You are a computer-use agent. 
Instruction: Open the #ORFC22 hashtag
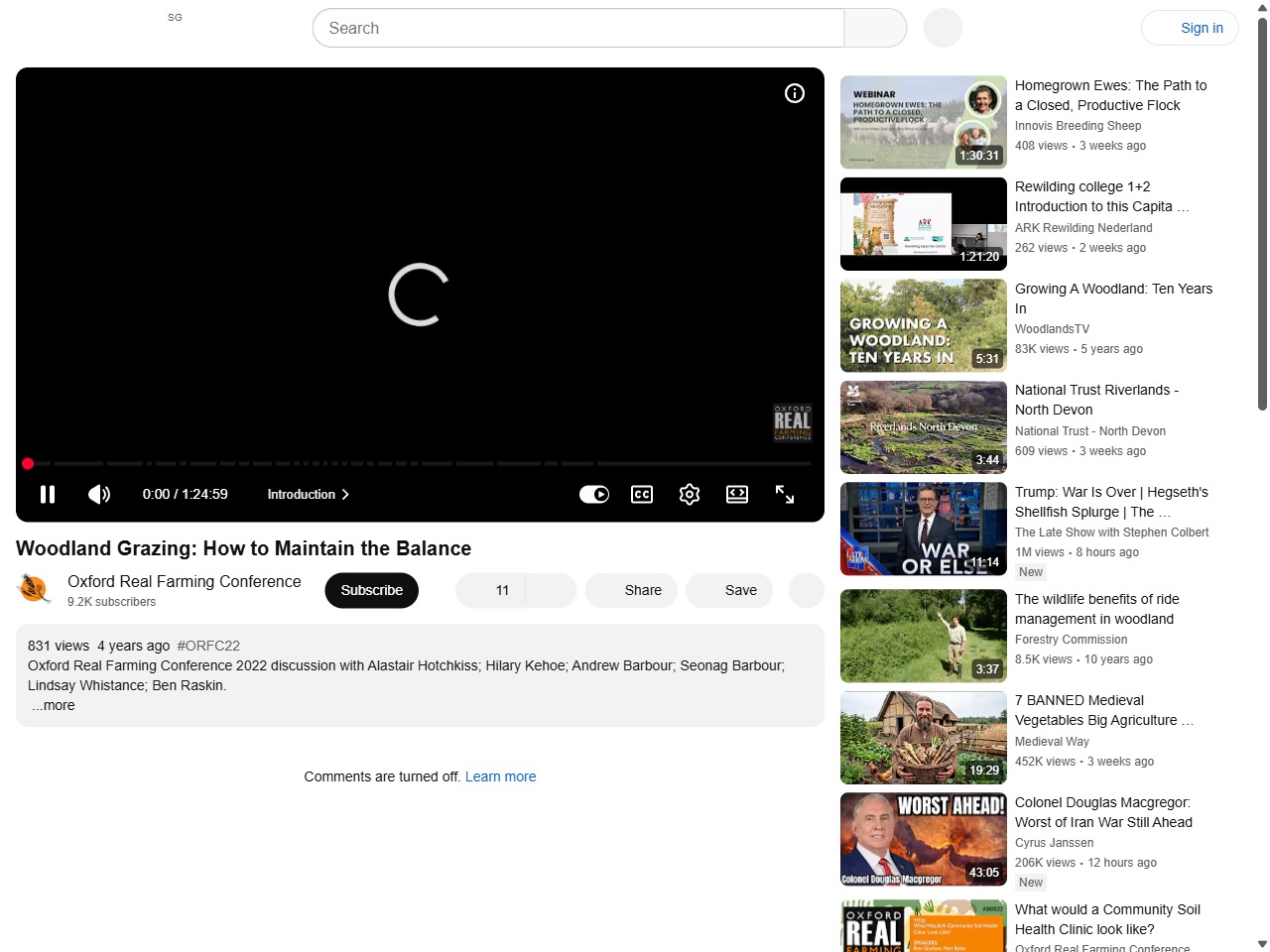[208, 646]
